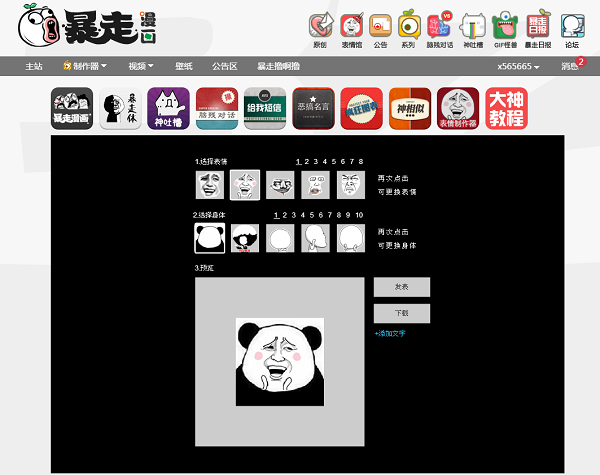Open the 大神教程 tutorial tile
The height and width of the screenshot is (475, 600).
coord(506,108)
